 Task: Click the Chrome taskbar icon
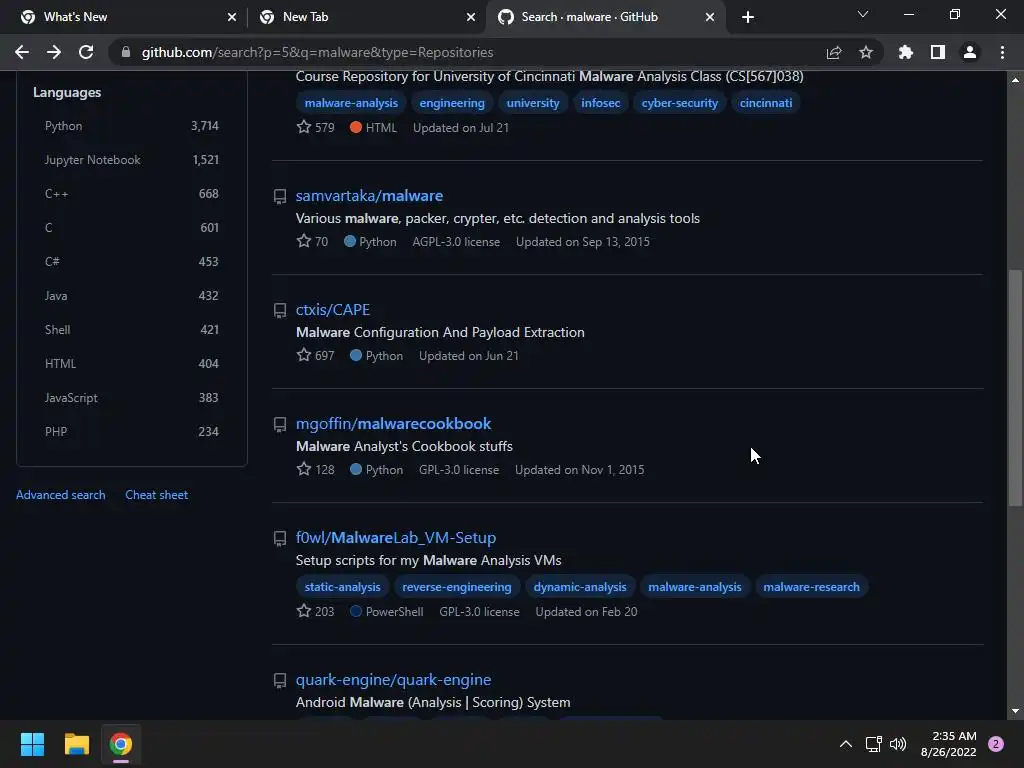tap(121, 744)
